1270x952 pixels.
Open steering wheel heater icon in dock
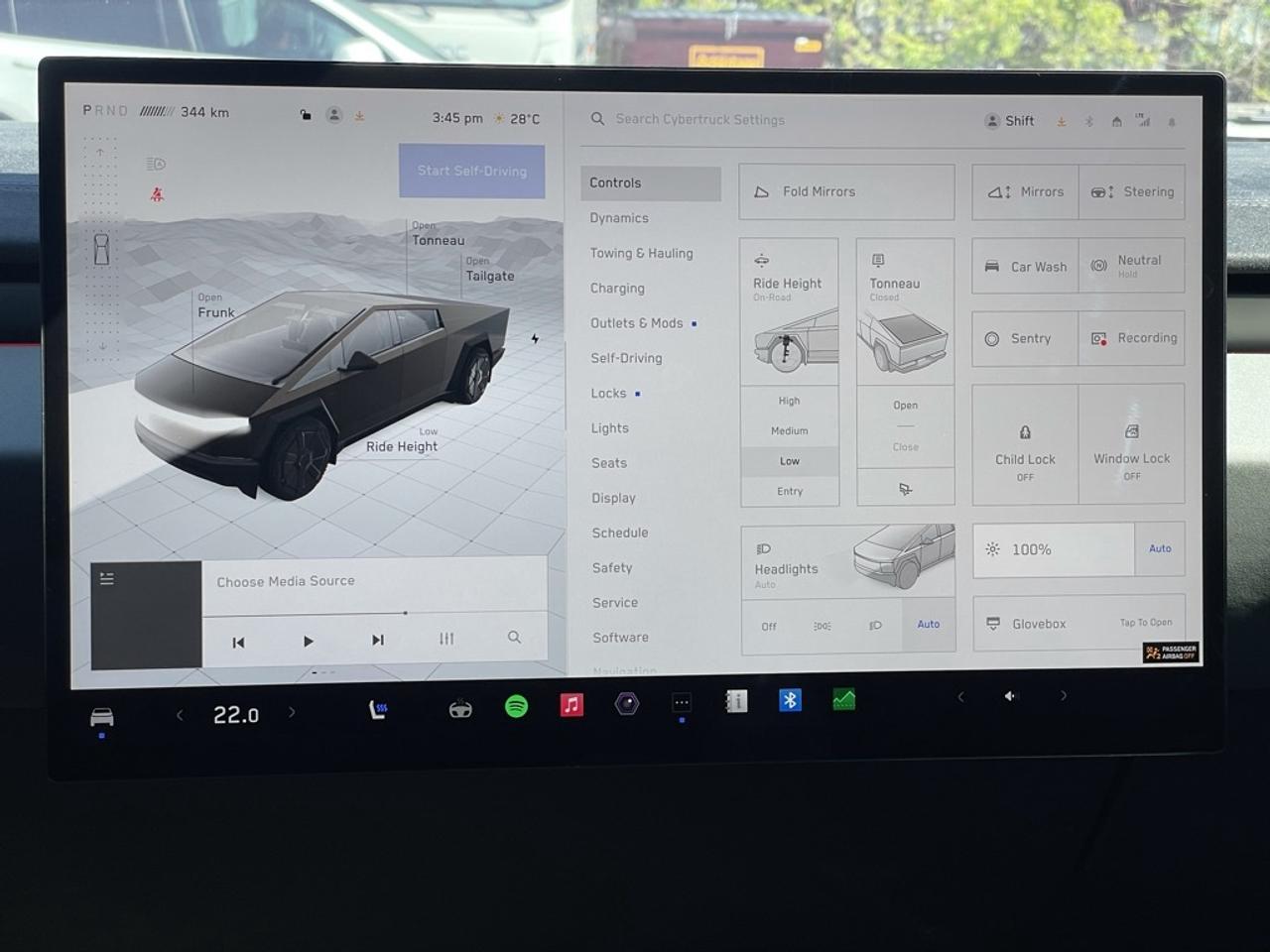[x=460, y=709]
